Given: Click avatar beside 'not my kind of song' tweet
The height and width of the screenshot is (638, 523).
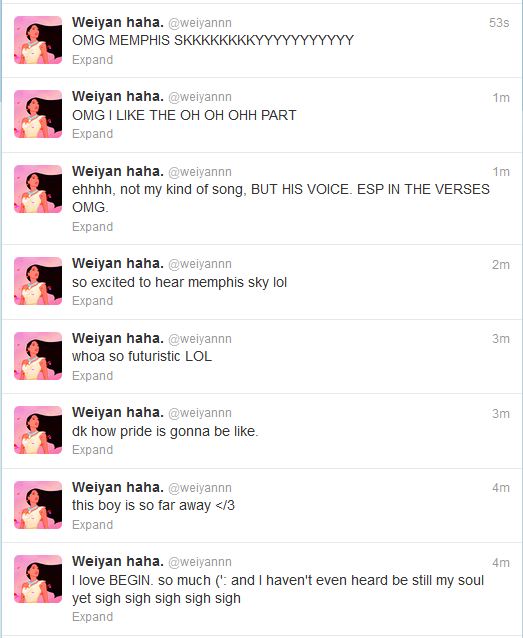Looking at the screenshot, I should tap(38, 189).
